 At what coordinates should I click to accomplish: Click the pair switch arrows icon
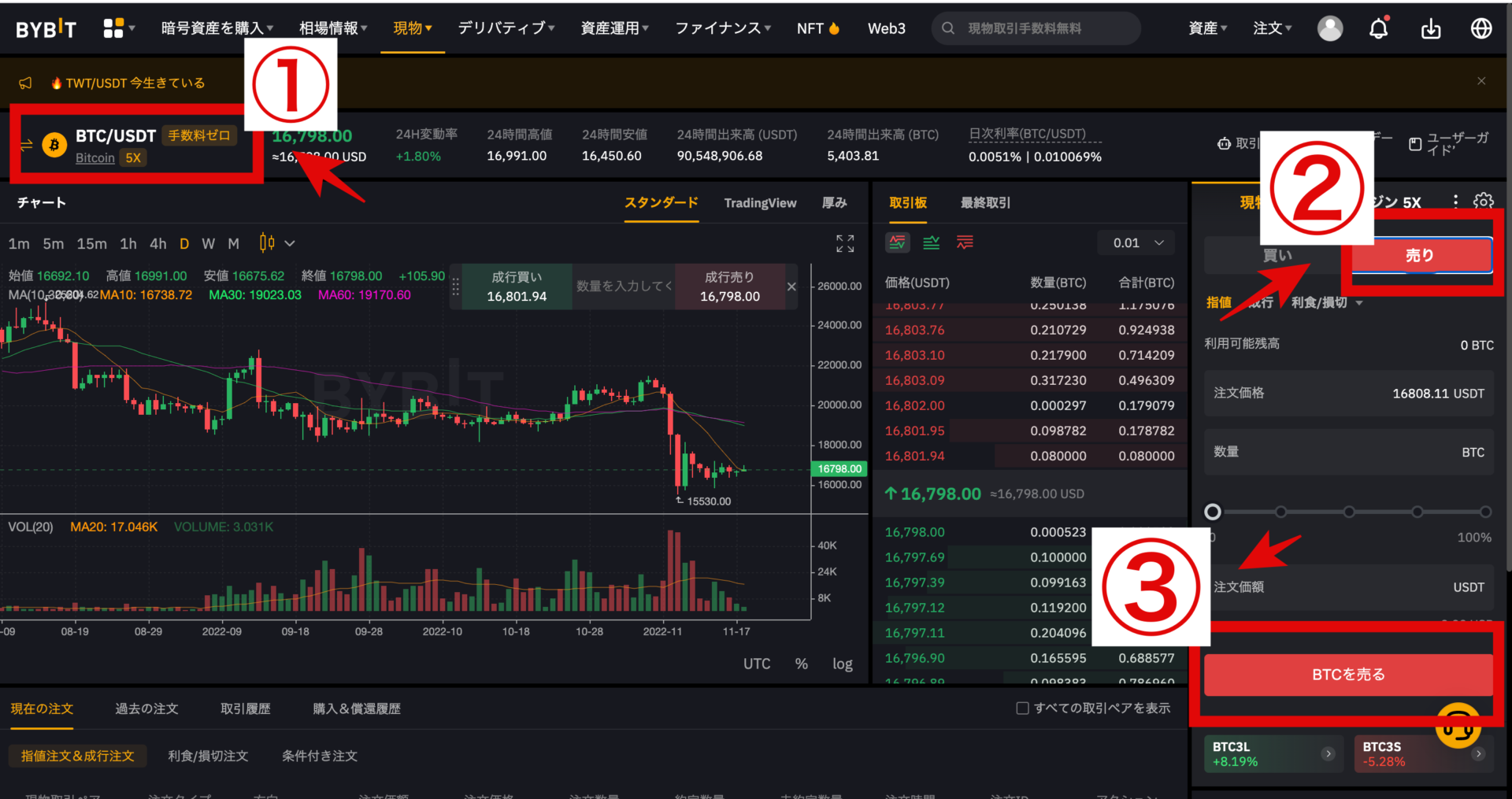pyautogui.click(x=26, y=145)
